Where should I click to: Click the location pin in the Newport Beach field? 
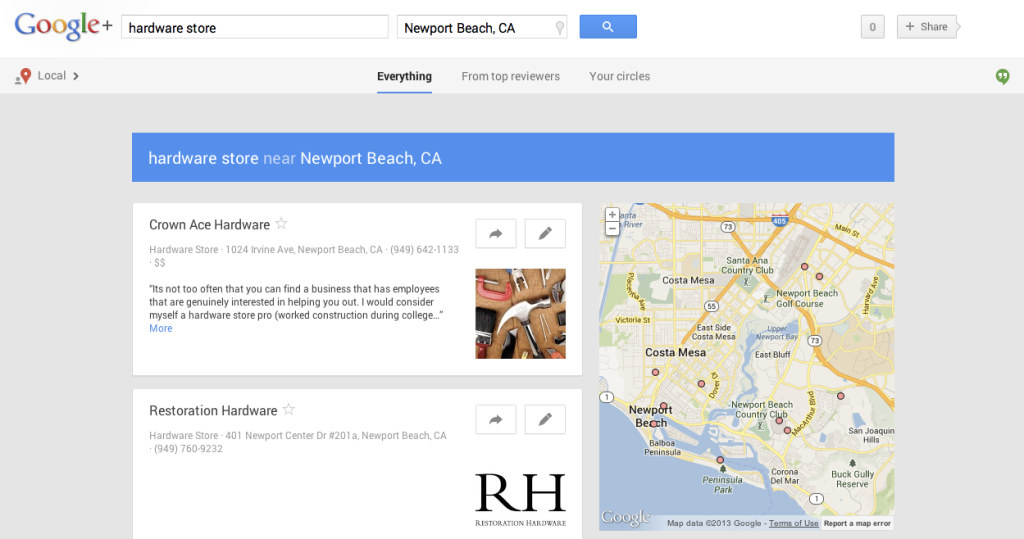click(x=560, y=28)
